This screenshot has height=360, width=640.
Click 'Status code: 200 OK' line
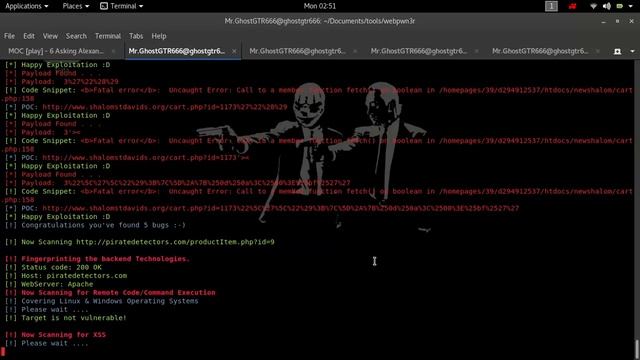click(x=53, y=267)
